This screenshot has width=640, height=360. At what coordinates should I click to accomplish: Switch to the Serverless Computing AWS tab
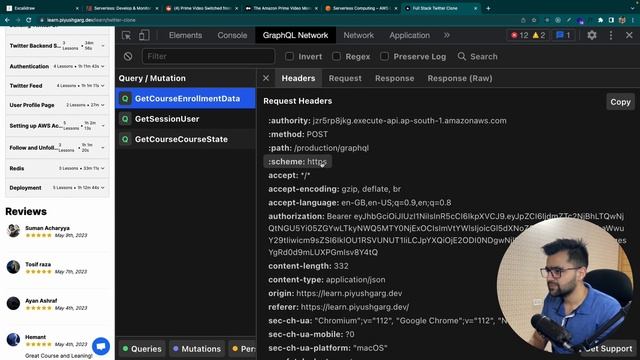361,8
